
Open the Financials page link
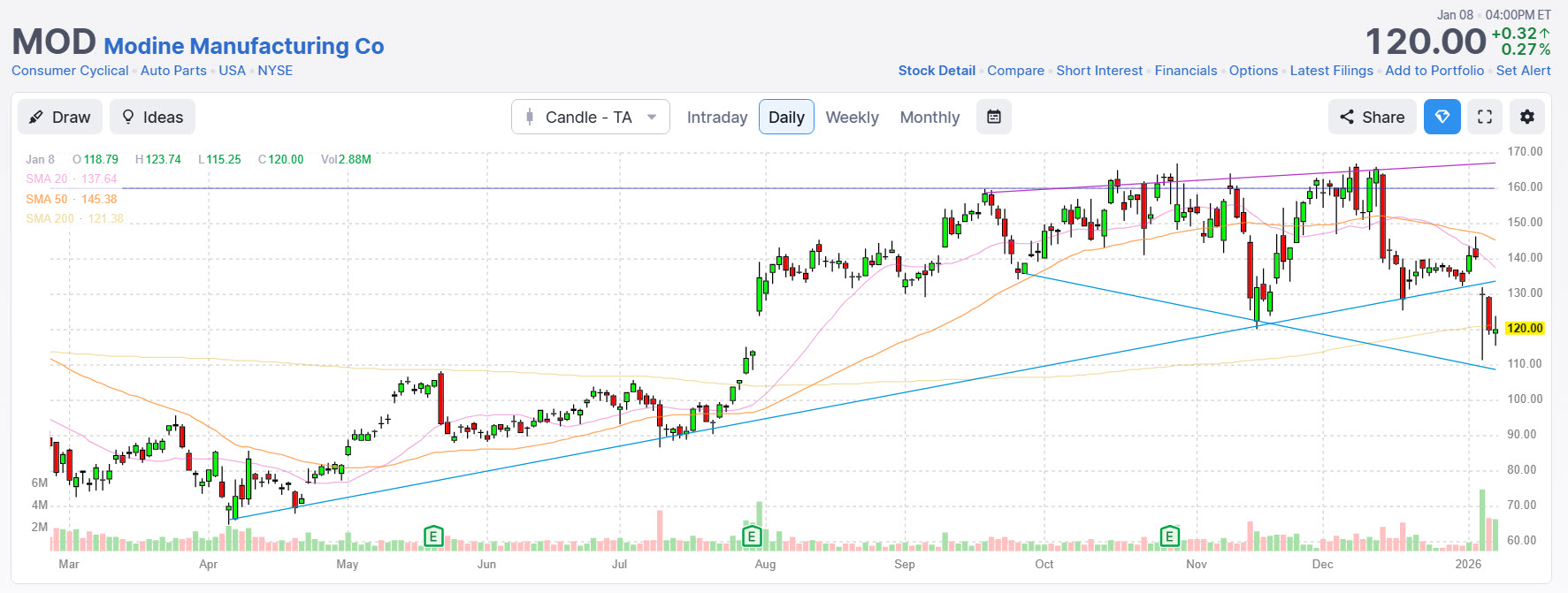pos(1185,71)
